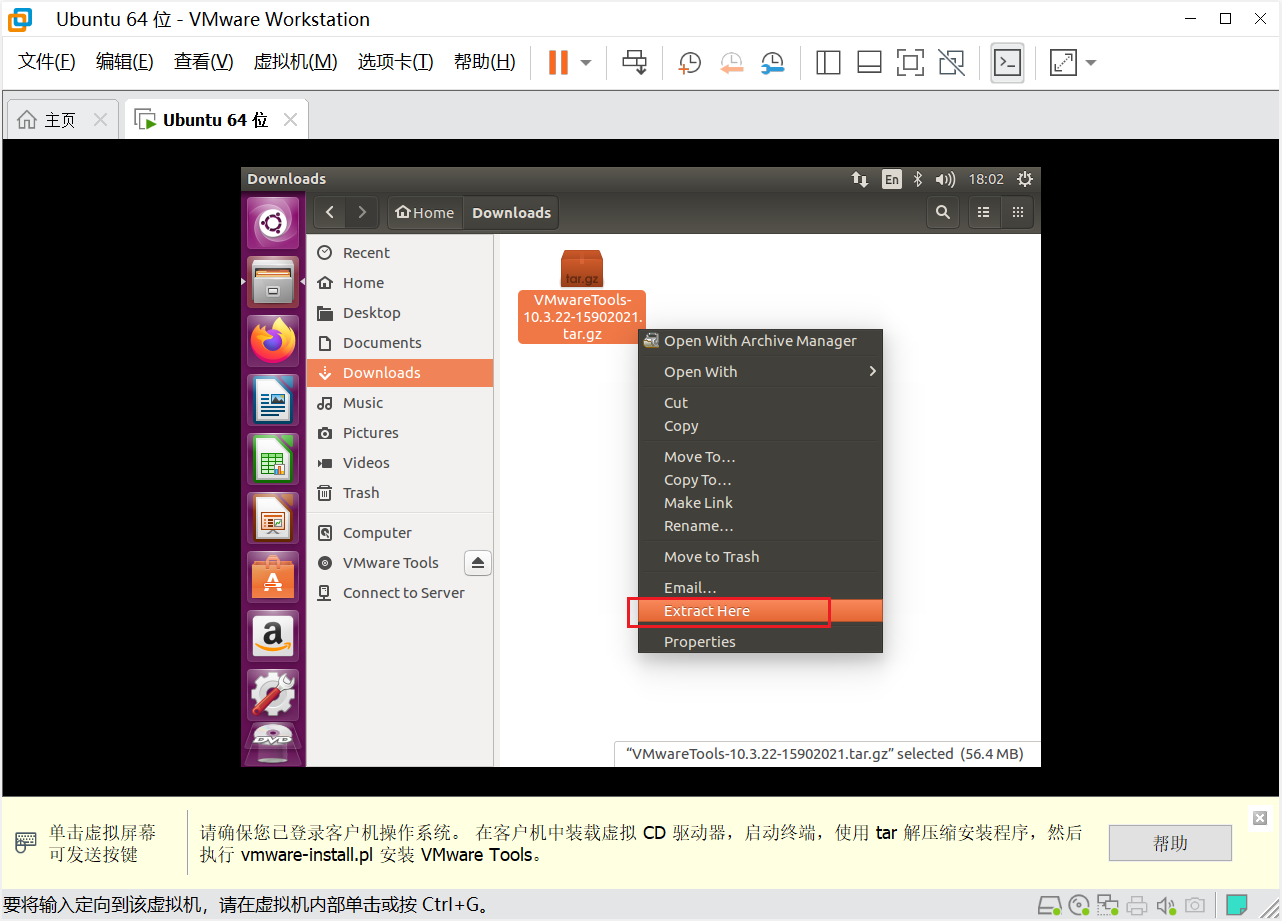
Task: Click the 帮助 button in the hint bar
Action: click(x=1170, y=843)
